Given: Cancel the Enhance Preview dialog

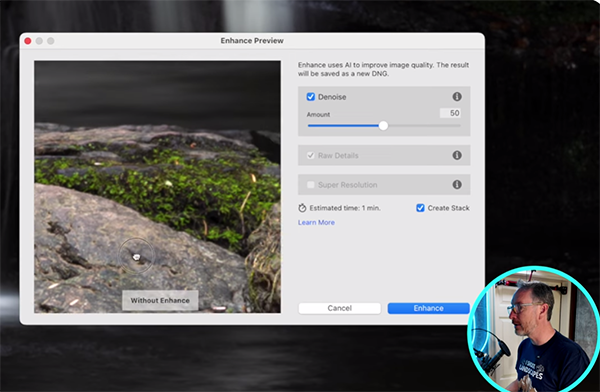Looking at the screenshot, I should (x=339, y=308).
